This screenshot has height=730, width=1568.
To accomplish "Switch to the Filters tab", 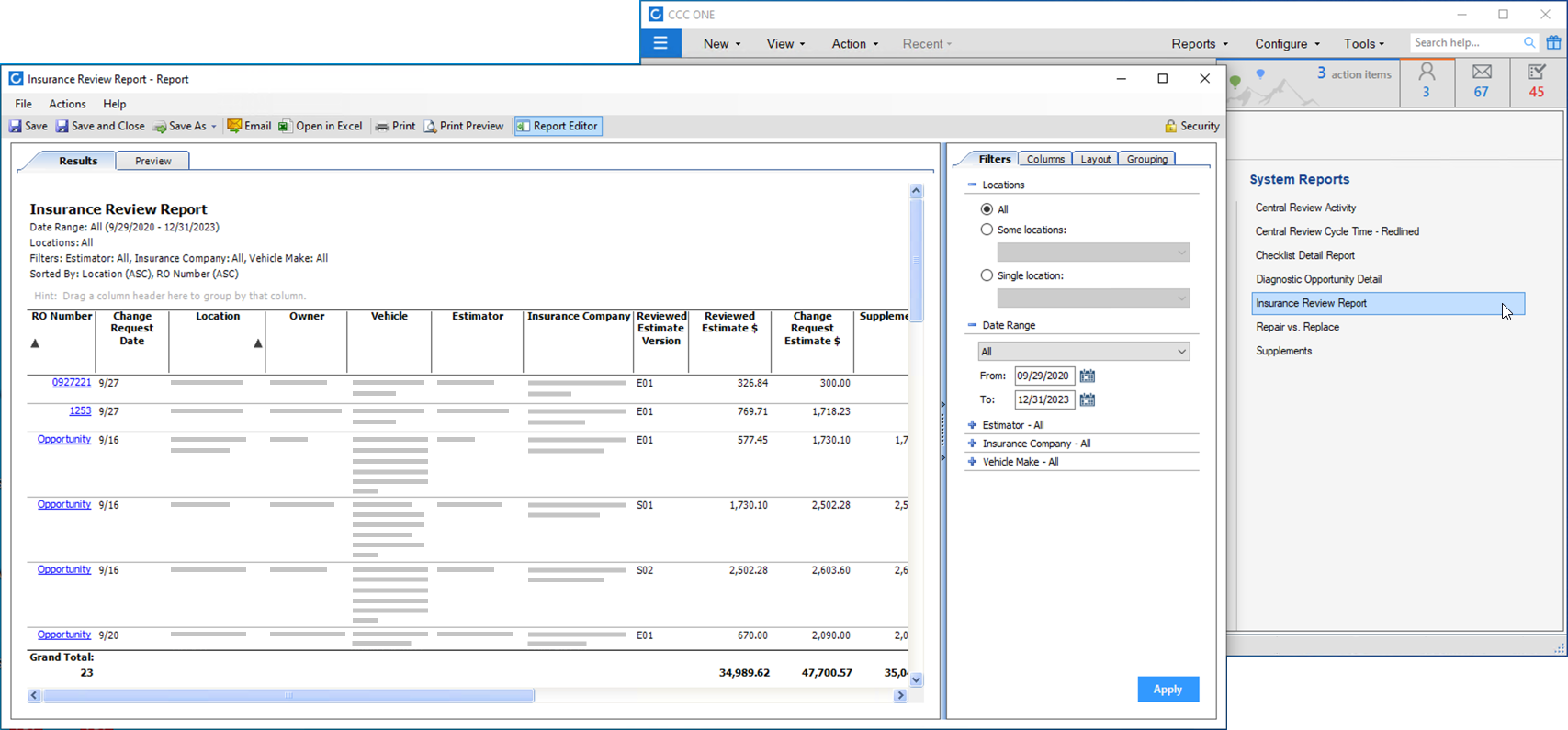I will [x=995, y=159].
